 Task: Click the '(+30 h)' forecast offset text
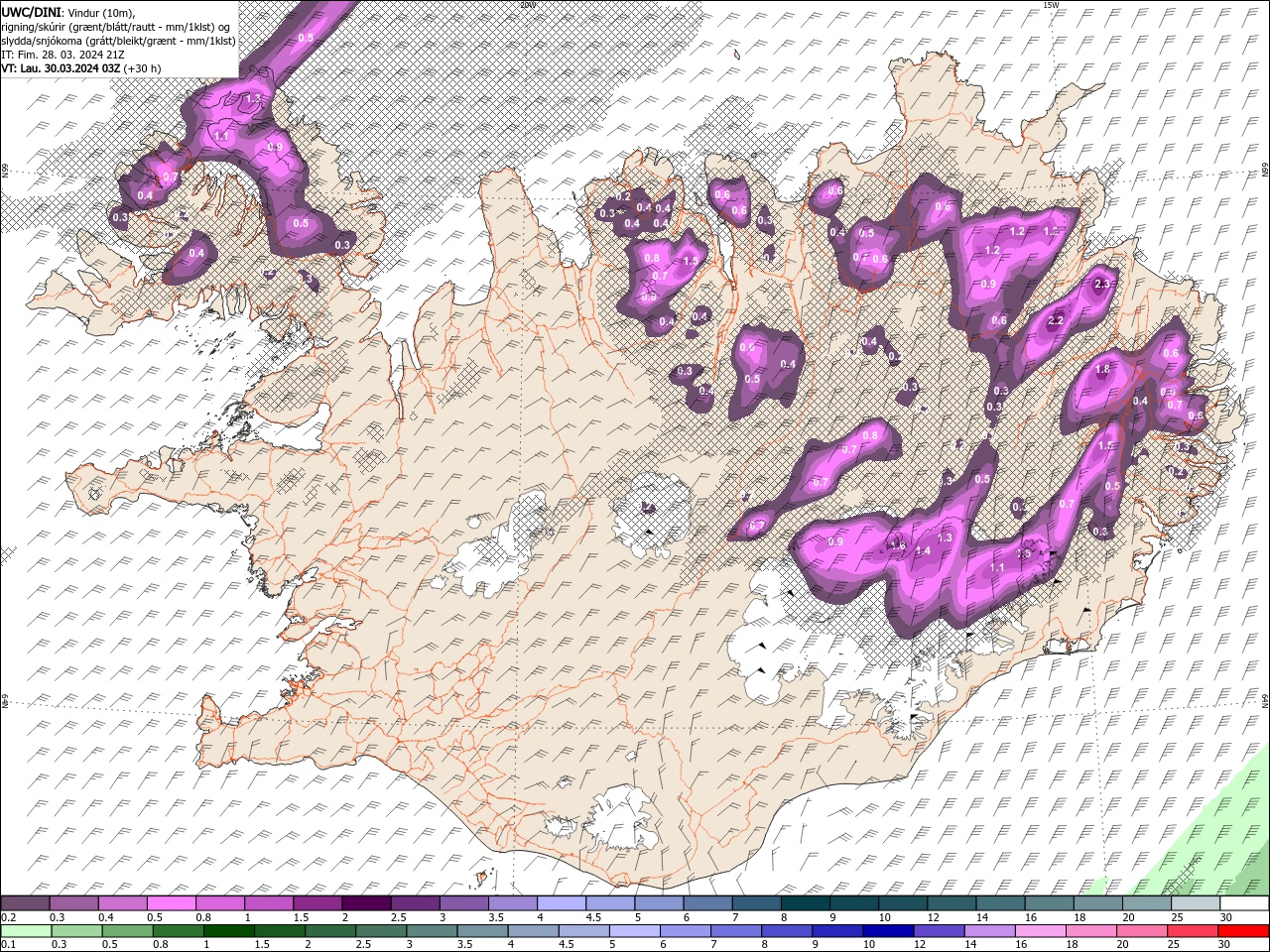point(143,68)
